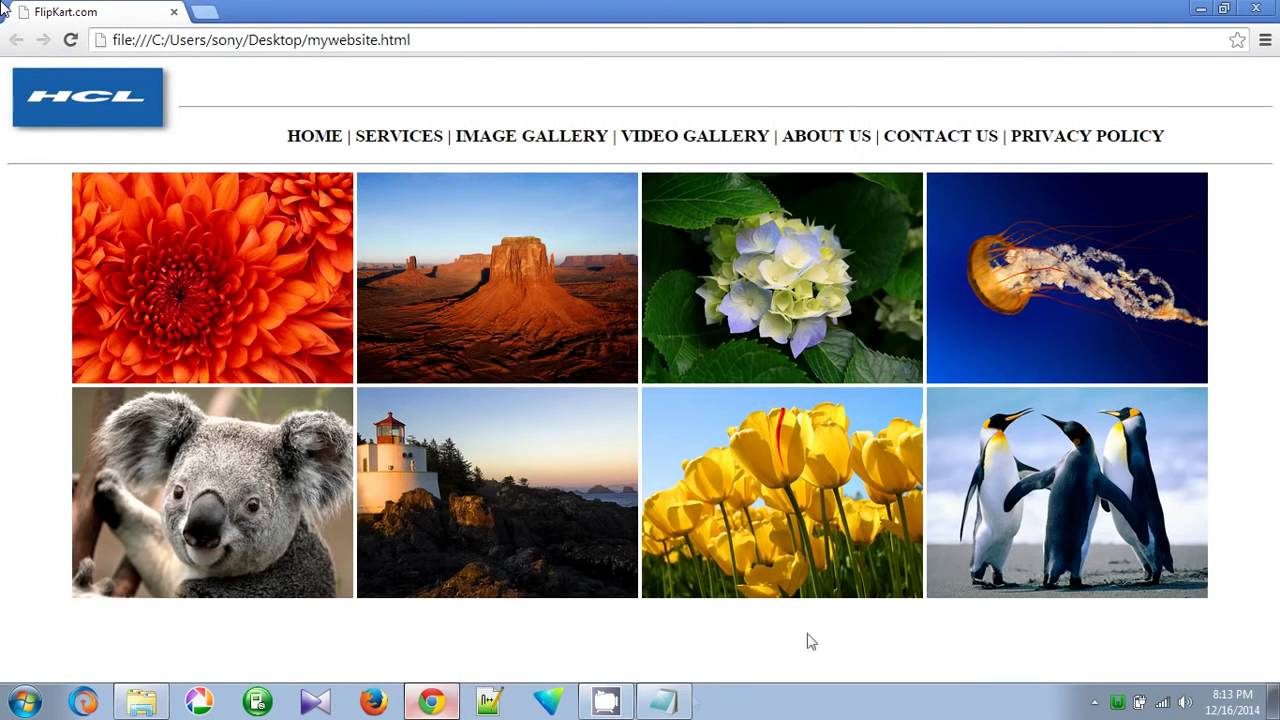Open the blue-green triangle taskbar app
Screen dimensions: 1280x720
click(547, 702)
